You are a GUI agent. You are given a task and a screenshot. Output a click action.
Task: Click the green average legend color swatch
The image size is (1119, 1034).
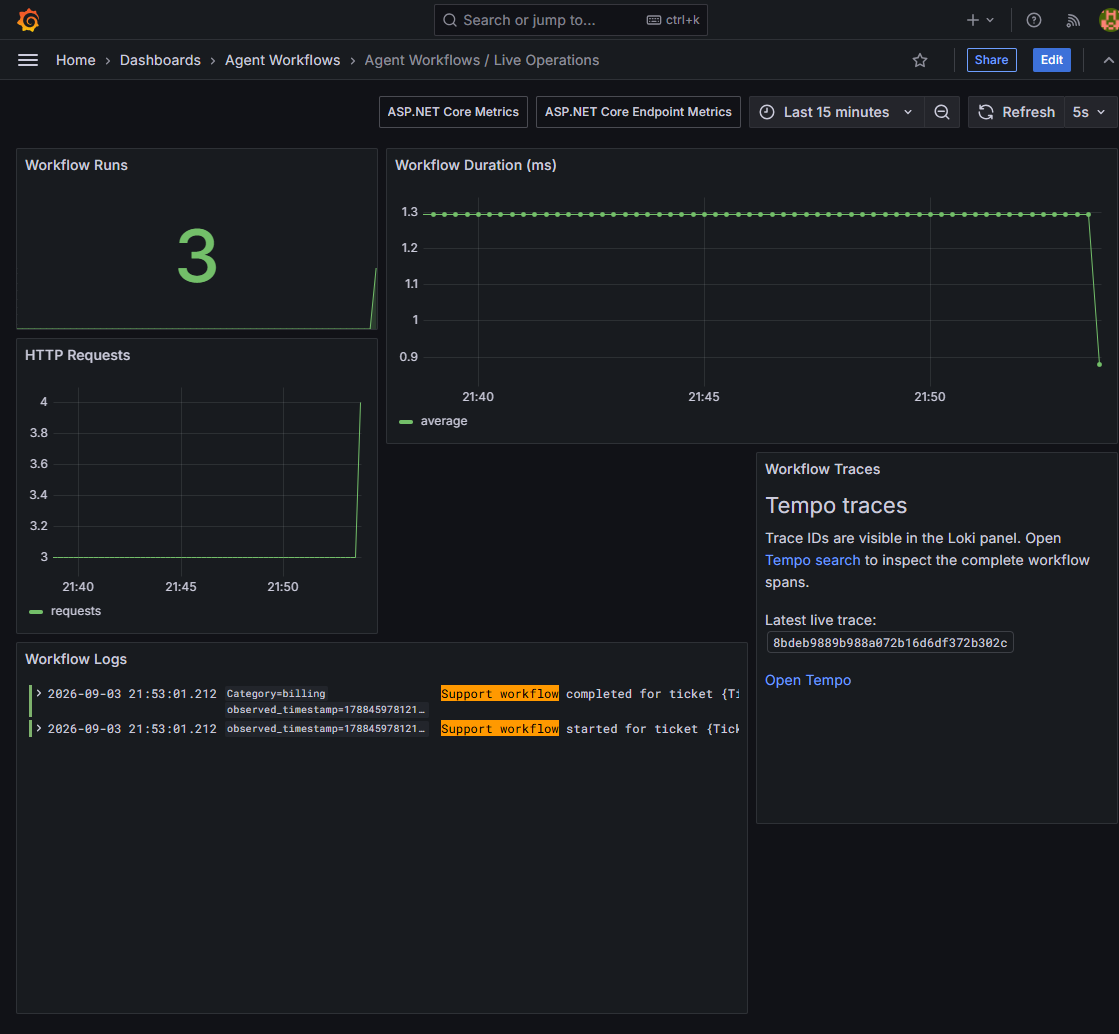pos(406,422)
